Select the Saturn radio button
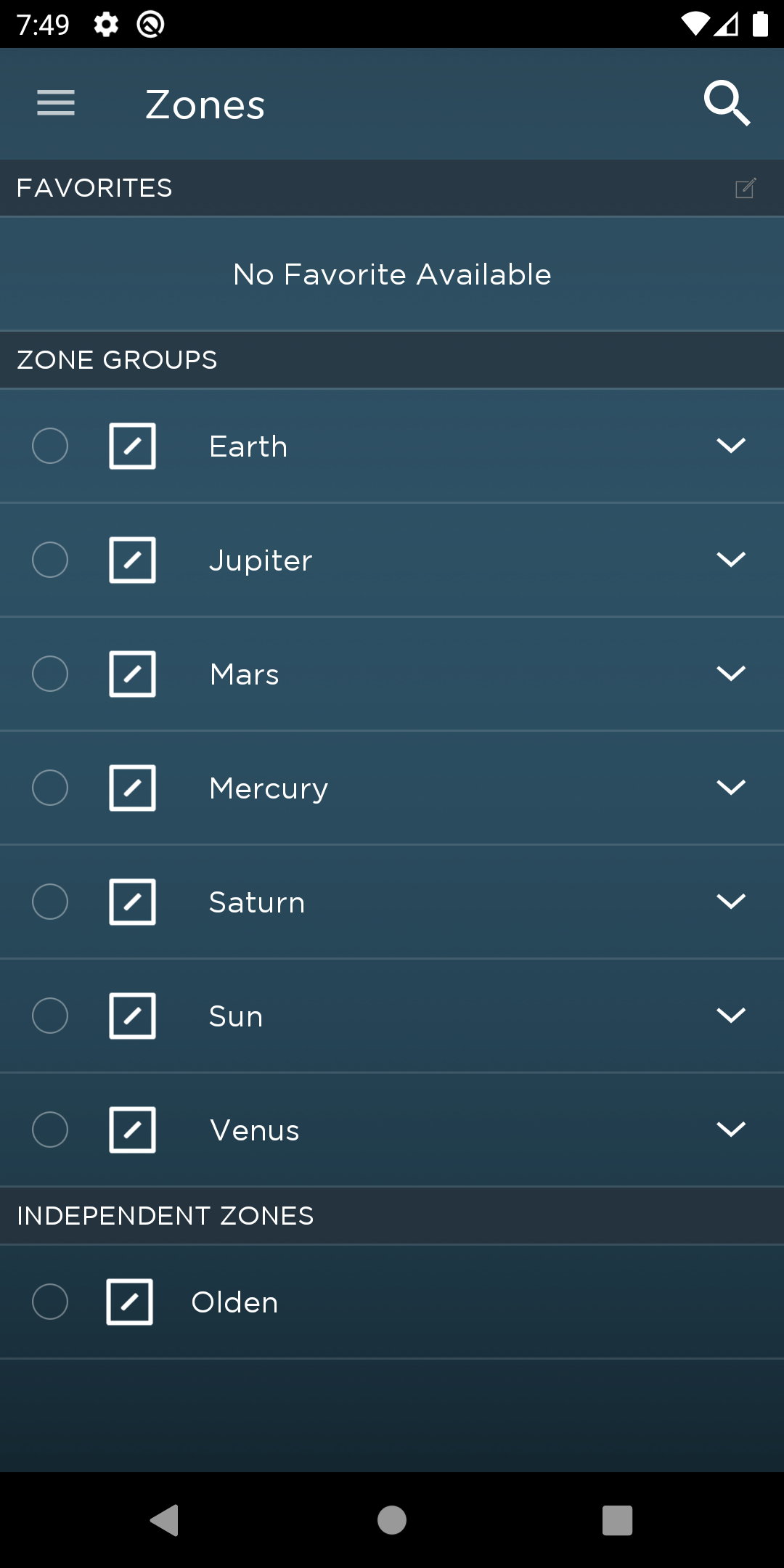The height and width of the screenshot is (1568, 784). pyautogui.click(x=50, y=902)
